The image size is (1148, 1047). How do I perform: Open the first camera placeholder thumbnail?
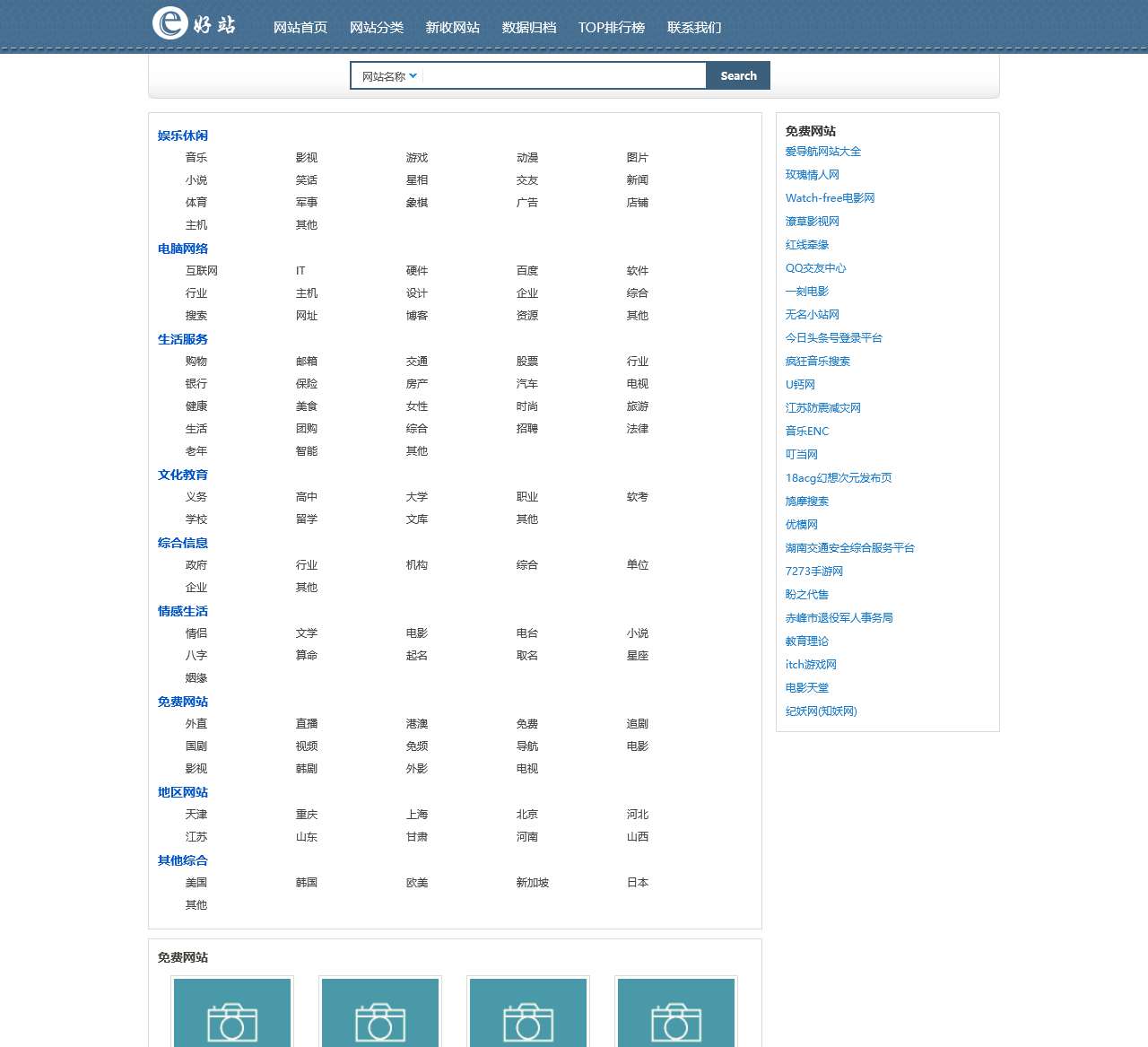[232, 1013]
